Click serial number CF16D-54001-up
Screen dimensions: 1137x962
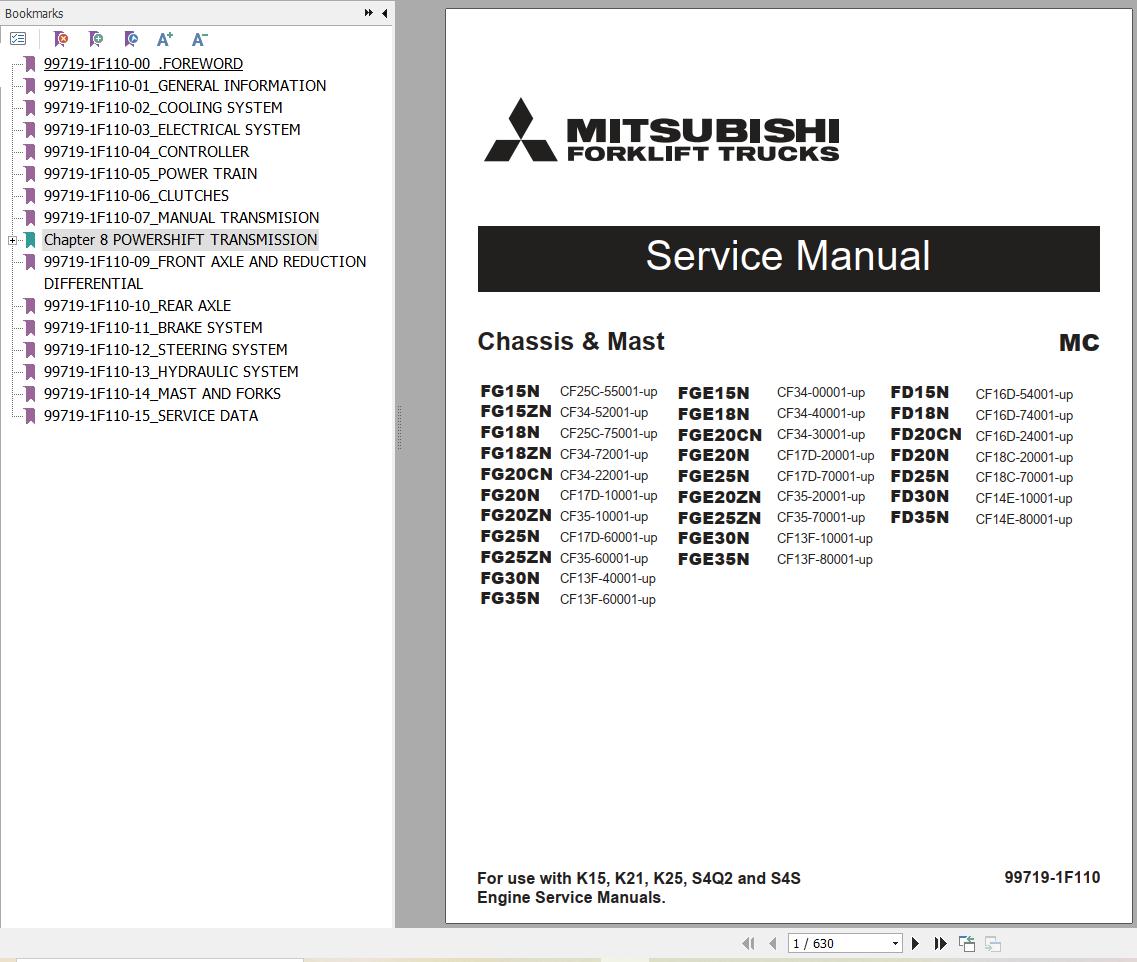1024,394
